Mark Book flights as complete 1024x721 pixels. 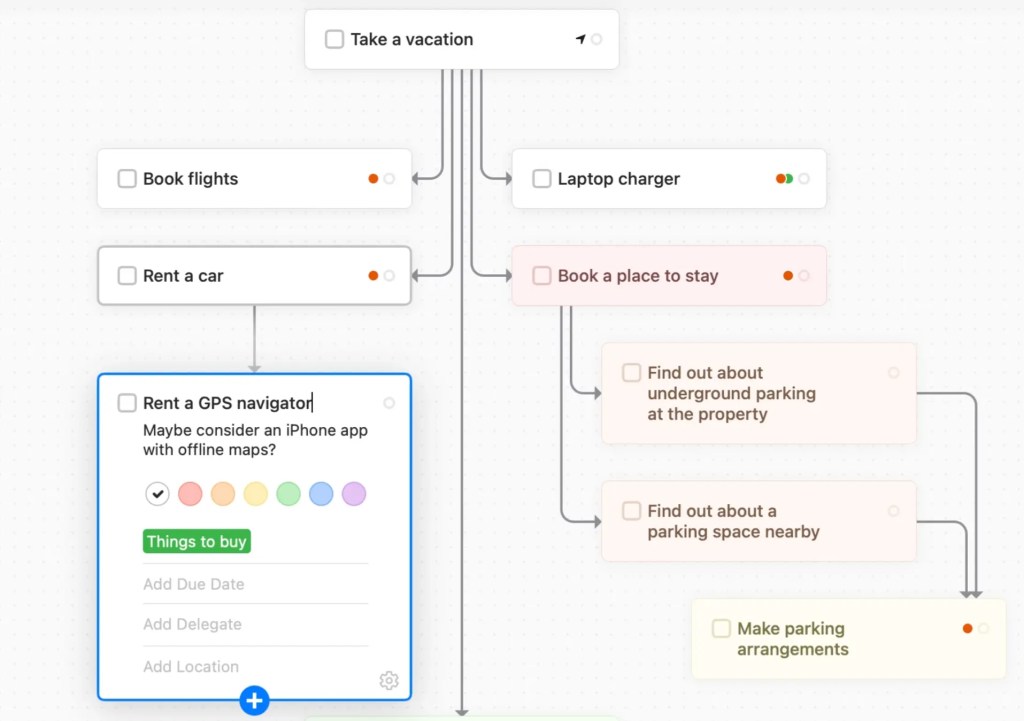click(127, 179)
